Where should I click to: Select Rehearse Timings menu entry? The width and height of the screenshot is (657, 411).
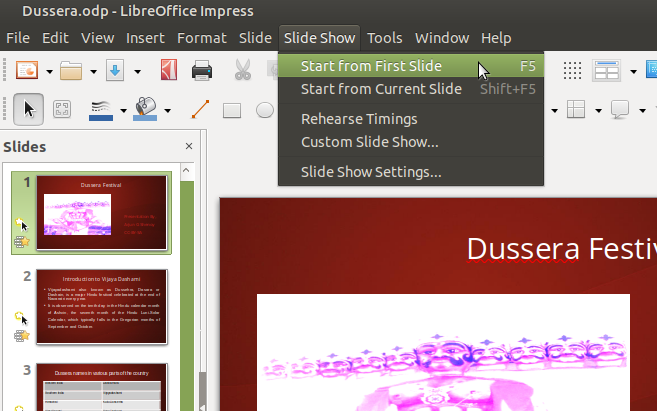click(411, 119)
